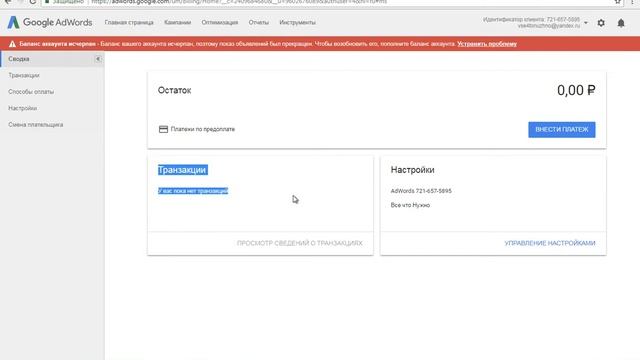Viewport: 640px width, 360px height.
Task: Click the Остаток heading
Action: pyautogui.click(x=174, y=90)
